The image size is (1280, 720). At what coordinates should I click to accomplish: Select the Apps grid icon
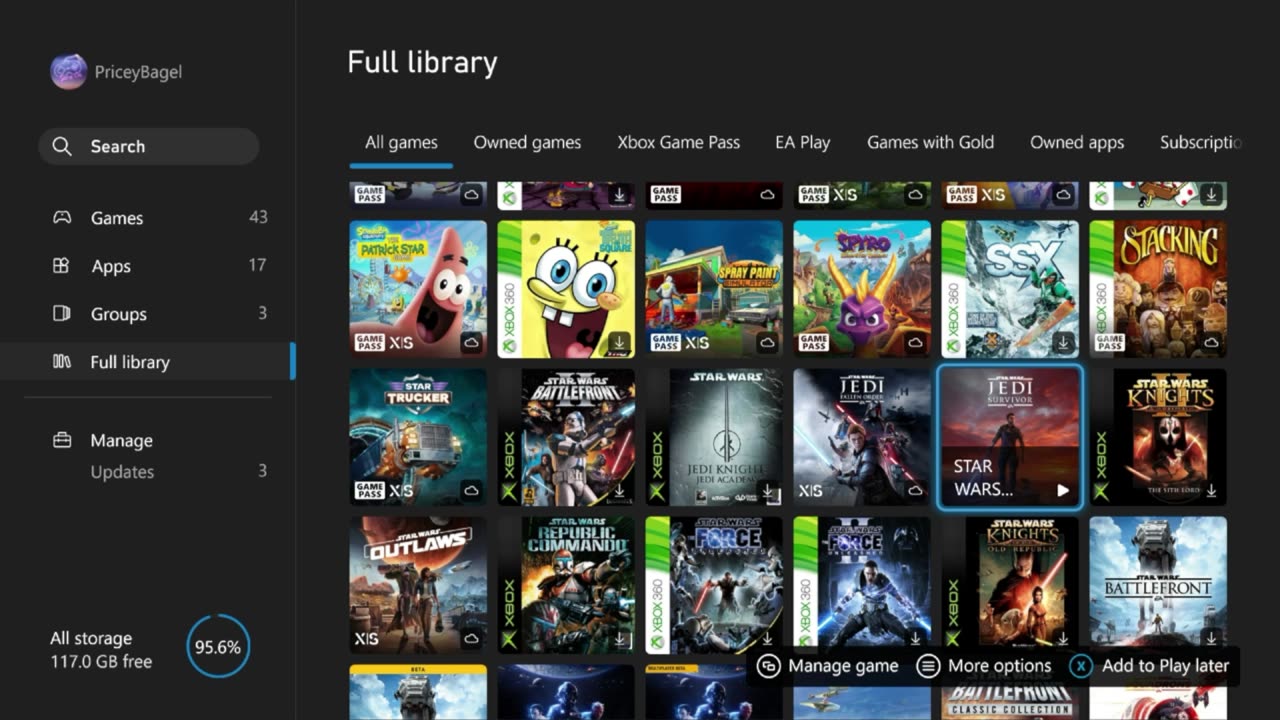coord(61,265)
